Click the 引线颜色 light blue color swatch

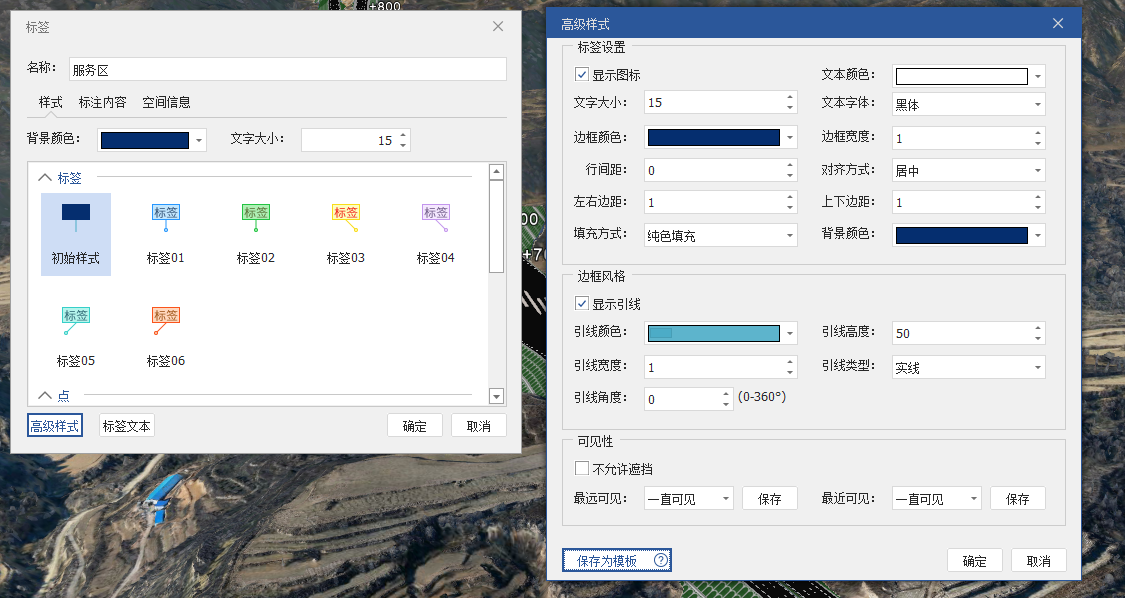[713, 334]
